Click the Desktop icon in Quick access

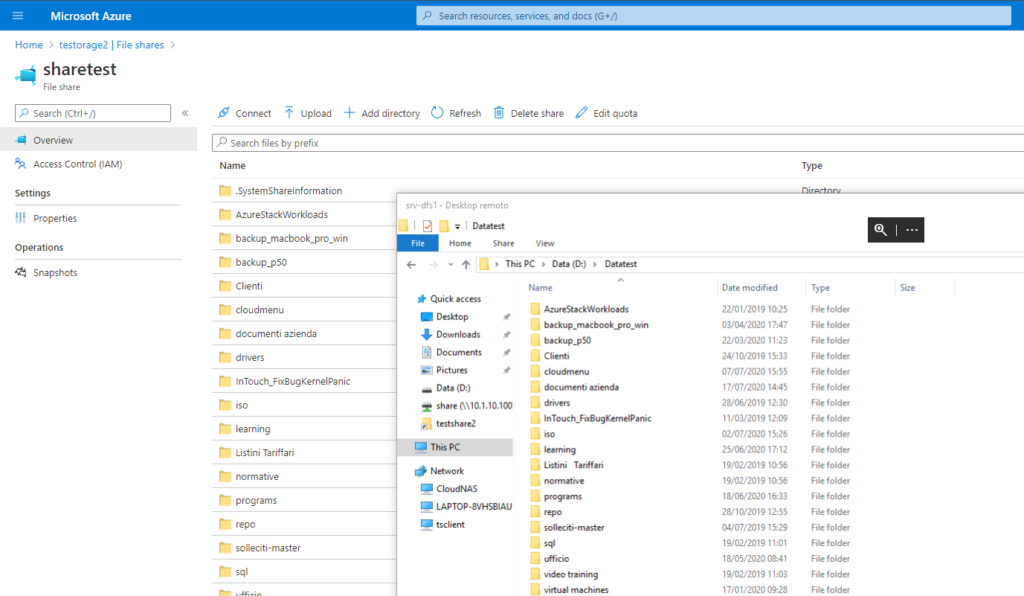[x=426, y=317]
